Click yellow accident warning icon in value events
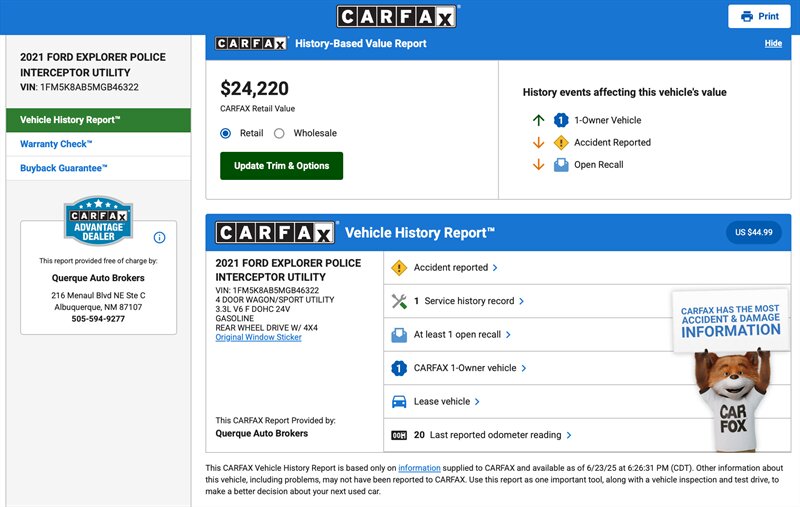Image resolution: width=800 pixels, height=507 pixels. (561, 143)
